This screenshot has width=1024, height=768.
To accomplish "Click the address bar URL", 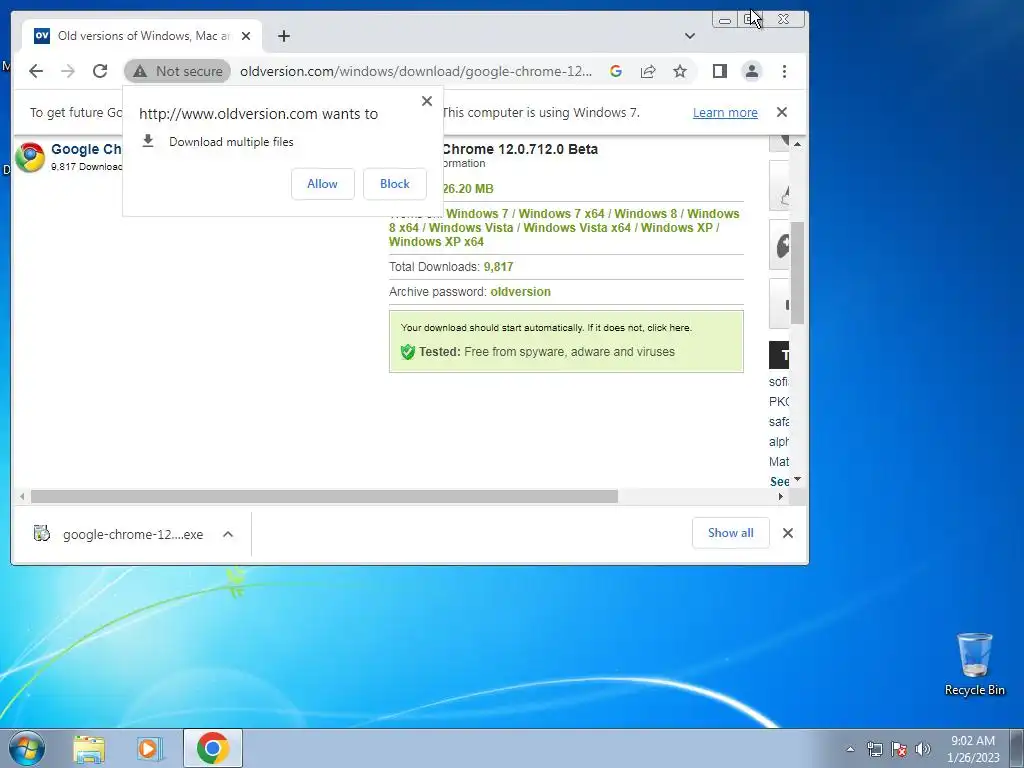I will [x=416, y=71].
